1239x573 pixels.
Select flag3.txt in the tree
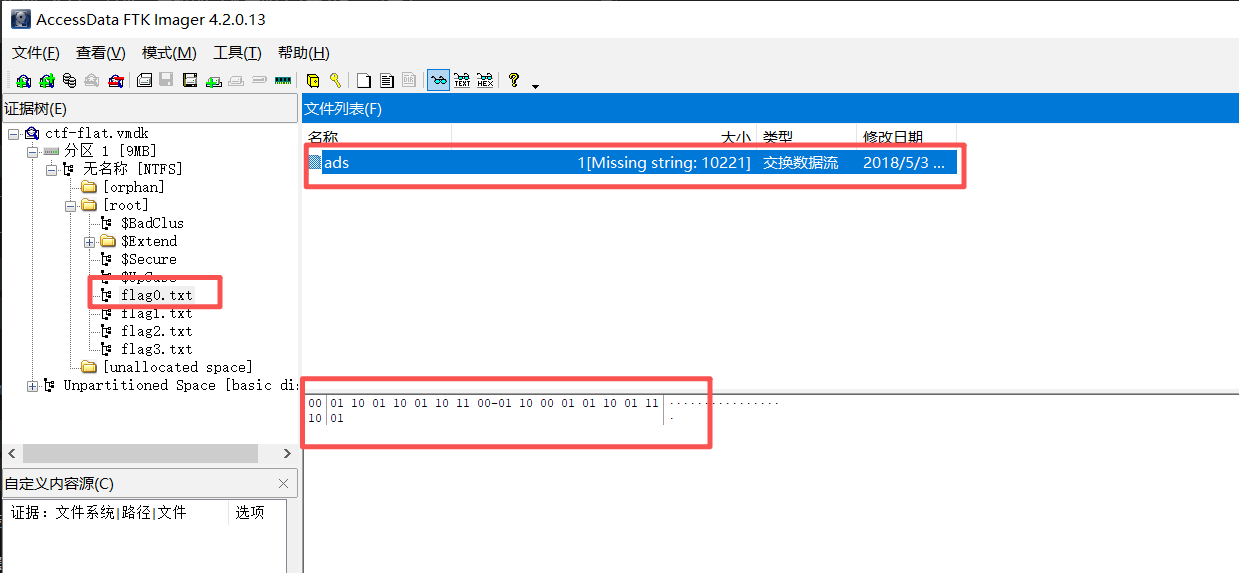click(157, 349)
